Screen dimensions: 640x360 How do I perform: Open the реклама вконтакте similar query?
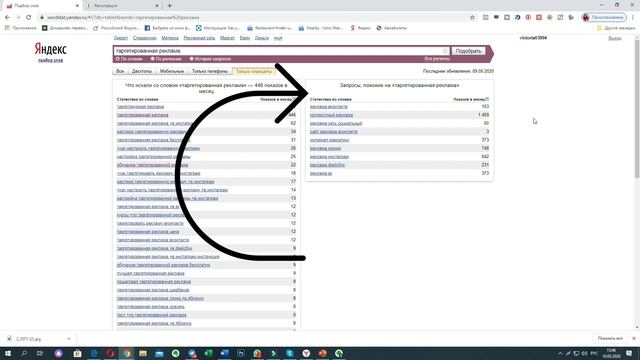329,107
